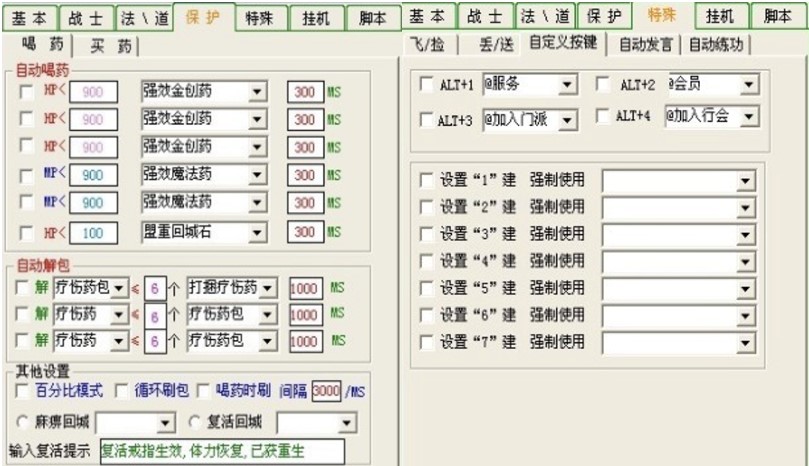
Task: Choose the 复活回城 radio button
Action: click(x=197, y=420)
